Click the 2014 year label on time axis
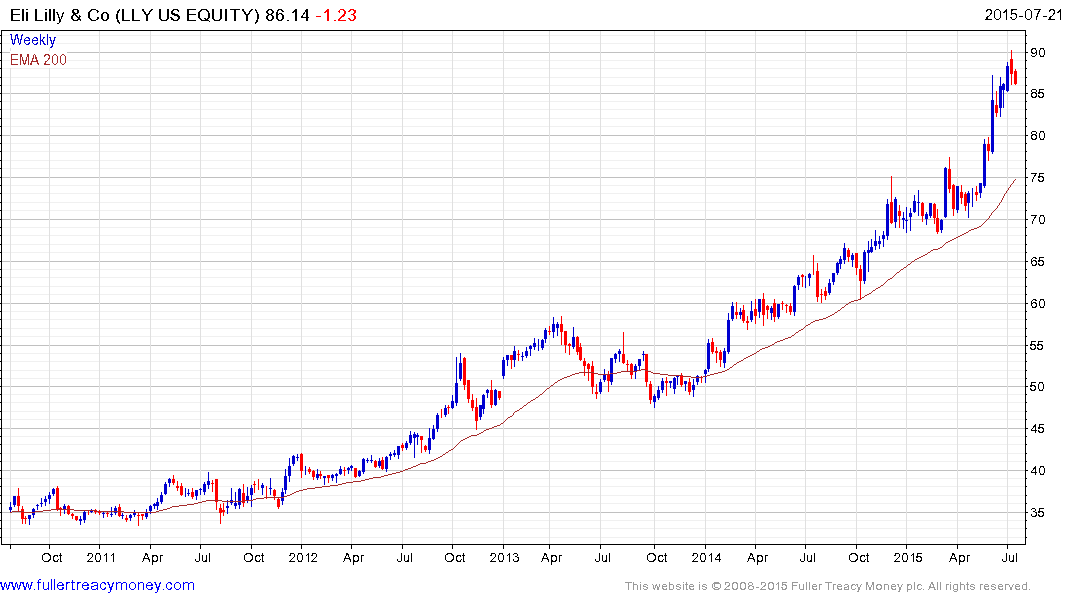1075x600 pixels. 706,557
